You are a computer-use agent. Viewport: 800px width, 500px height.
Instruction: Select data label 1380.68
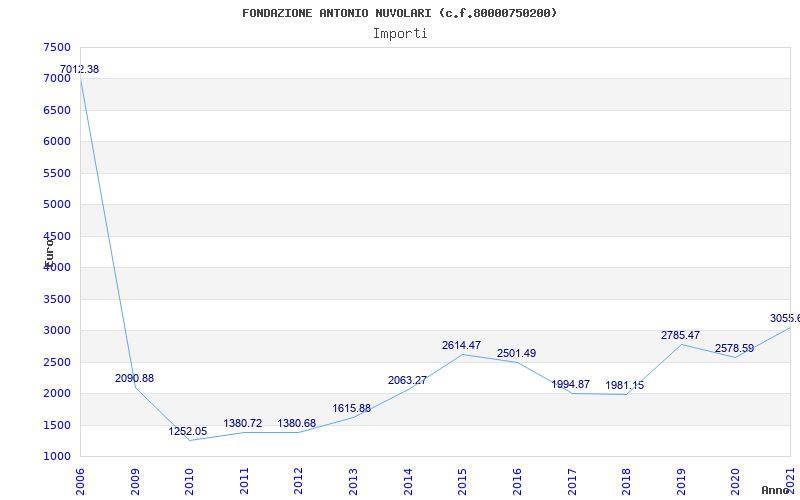point(296,423)
